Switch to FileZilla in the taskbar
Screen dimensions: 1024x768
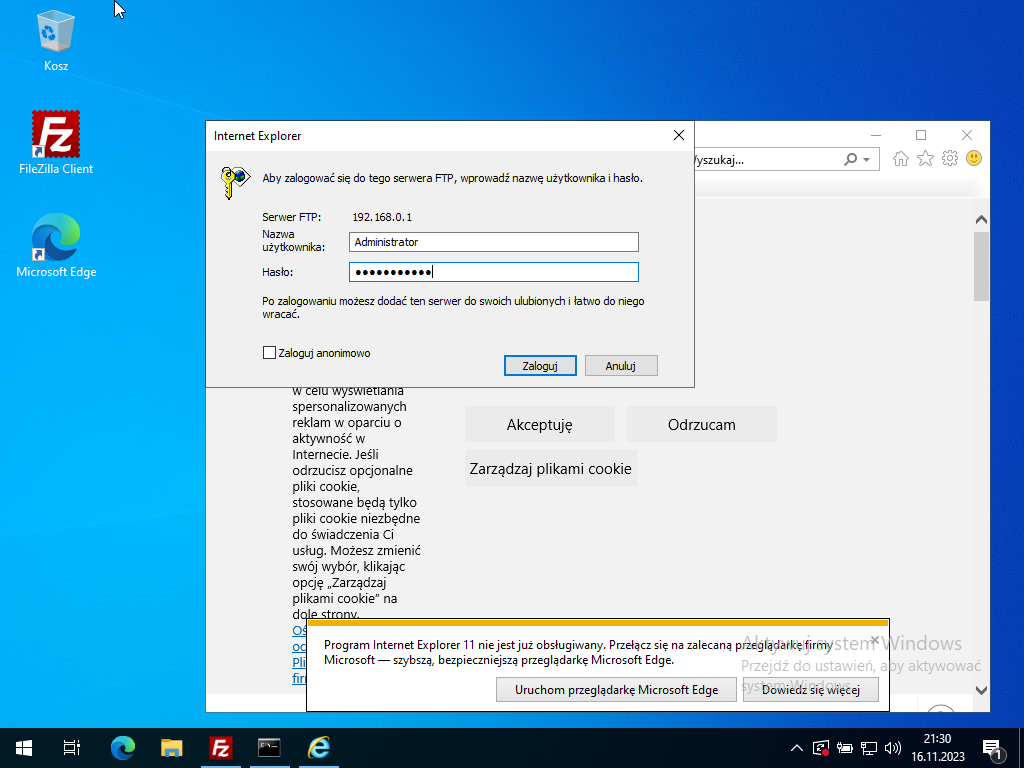[x=221, y=748]
